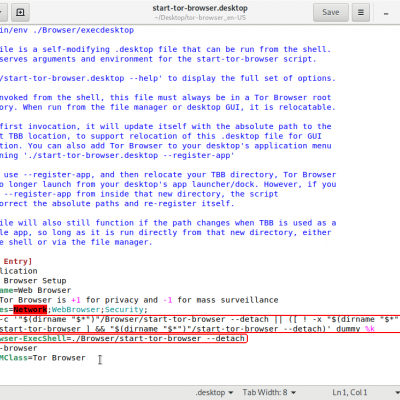400x400 pixels.
Task: Create a new document with the header icon
Action: coord(20,12)
